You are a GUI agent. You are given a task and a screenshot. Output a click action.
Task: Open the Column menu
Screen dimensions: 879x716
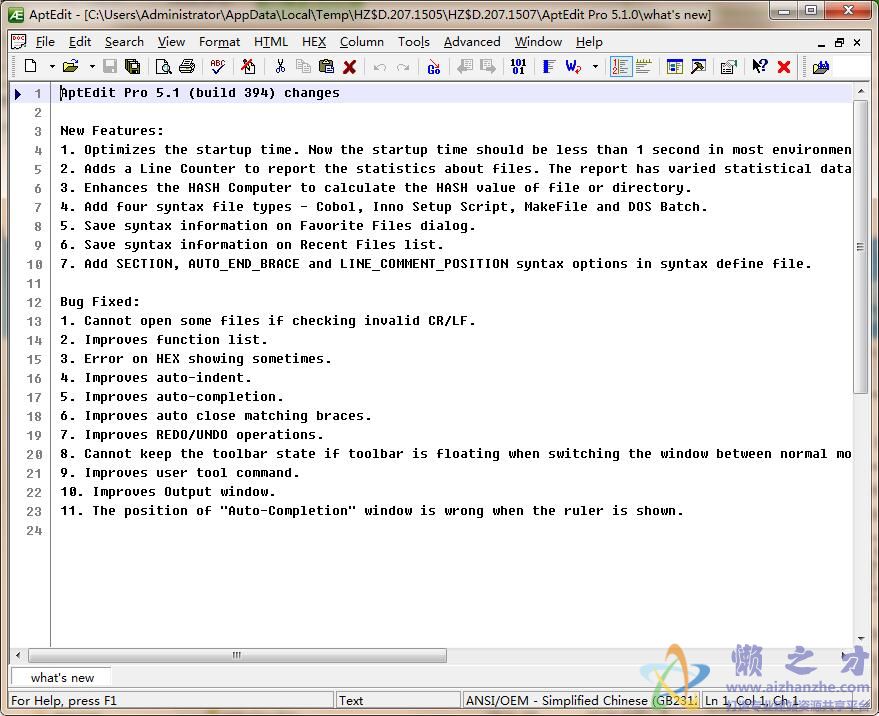pyautogui.click(x=362, y=42)
